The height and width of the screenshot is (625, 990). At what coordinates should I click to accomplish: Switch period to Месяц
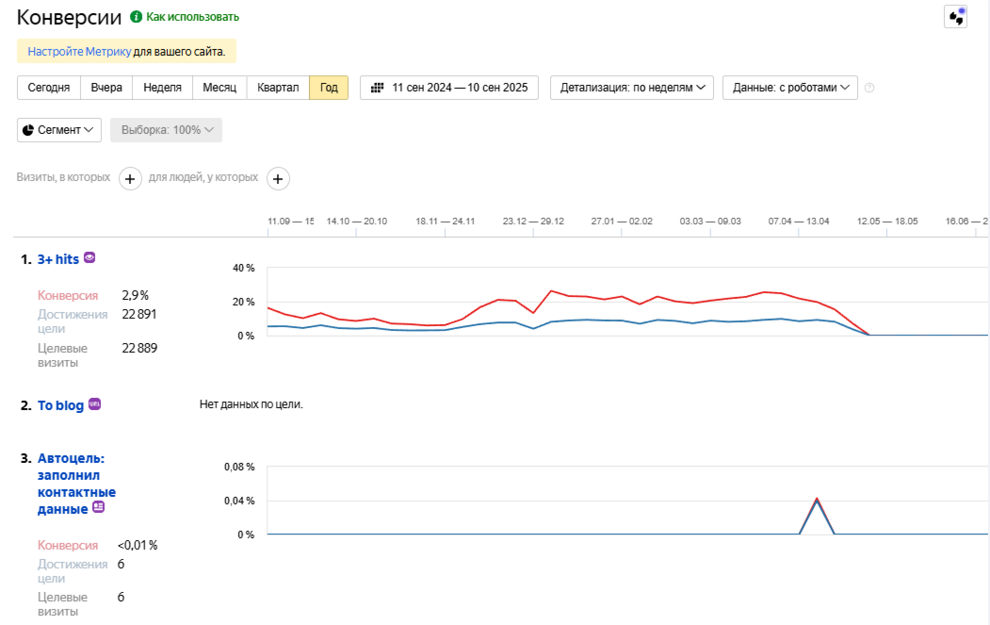pyautogui.click(x=219, y=88)
